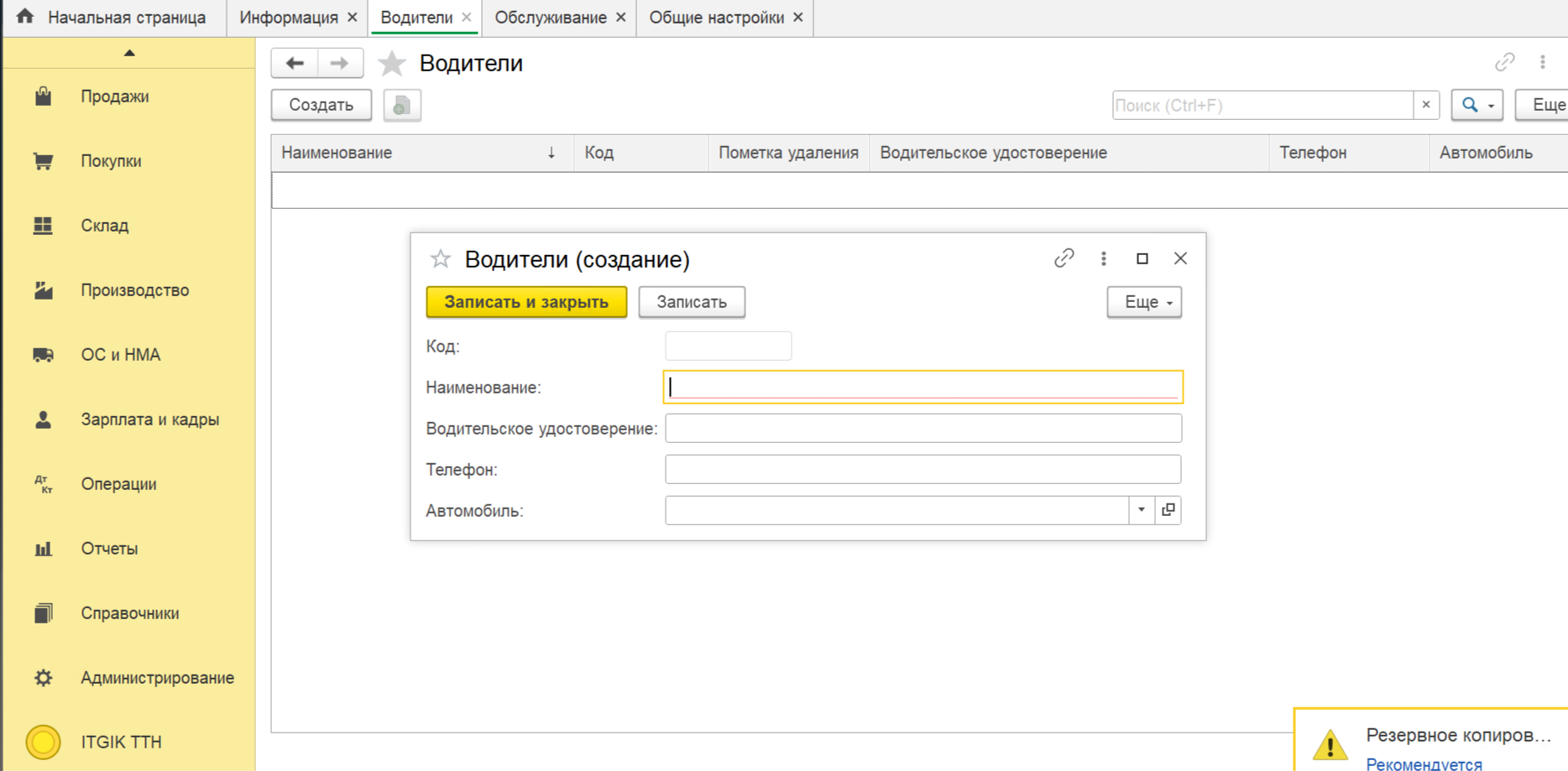Expand the Автомобиль dropdown list
The image size is (1568, 771).
coord(1141,510)
